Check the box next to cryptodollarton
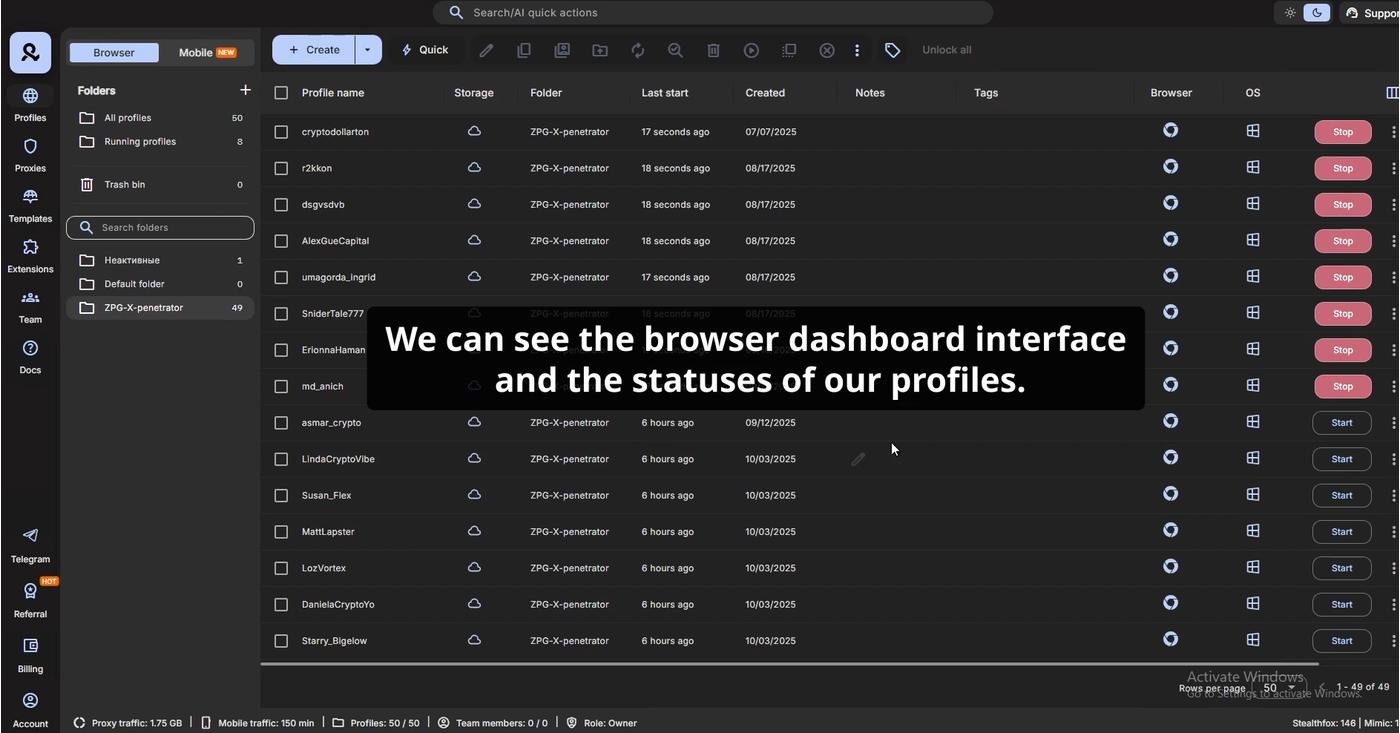The width and height of the screenshot is (1400, 733). (281, 132)
